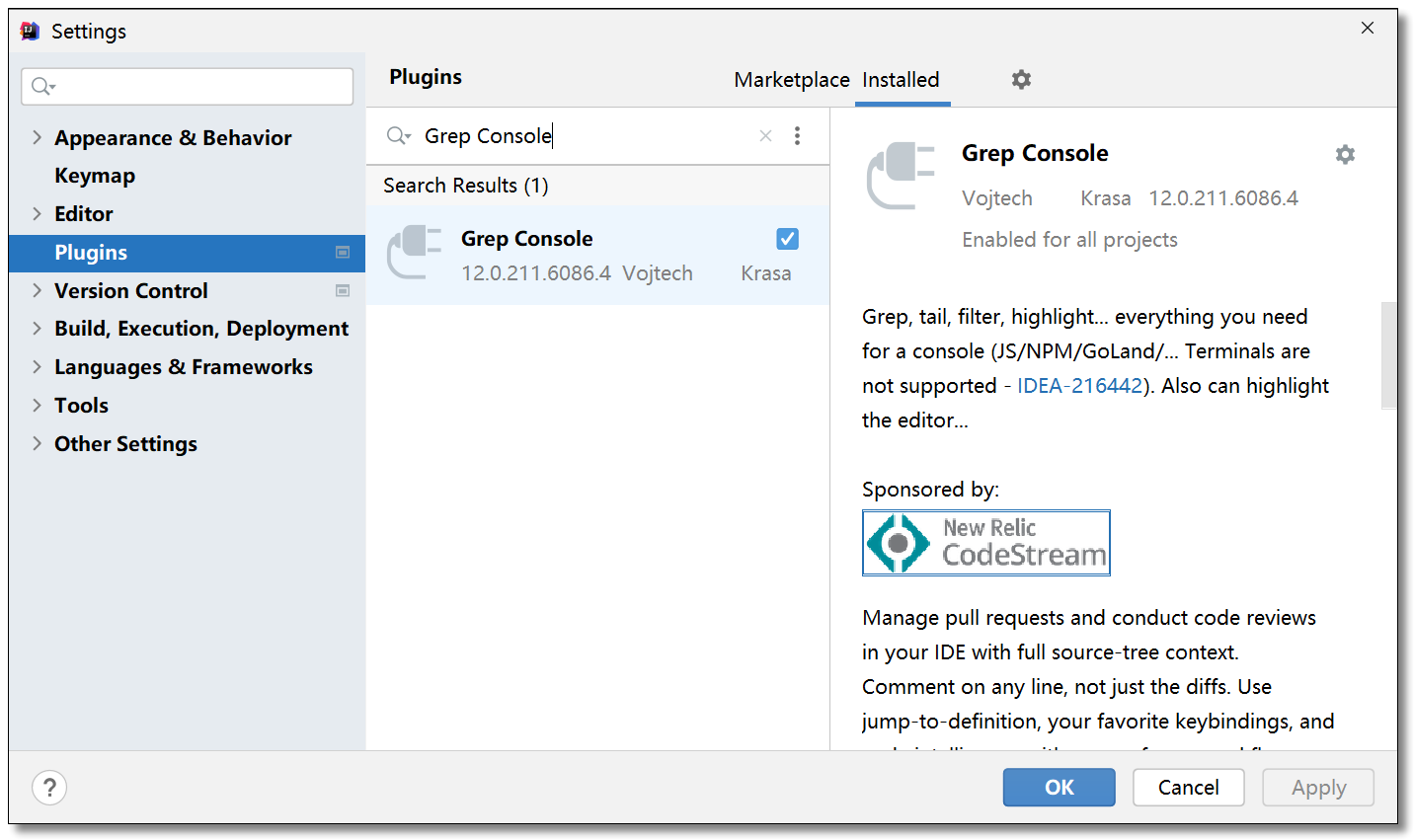Expand Languages & Frameworks node
The image size is (1414, 840).
[37, 366]
